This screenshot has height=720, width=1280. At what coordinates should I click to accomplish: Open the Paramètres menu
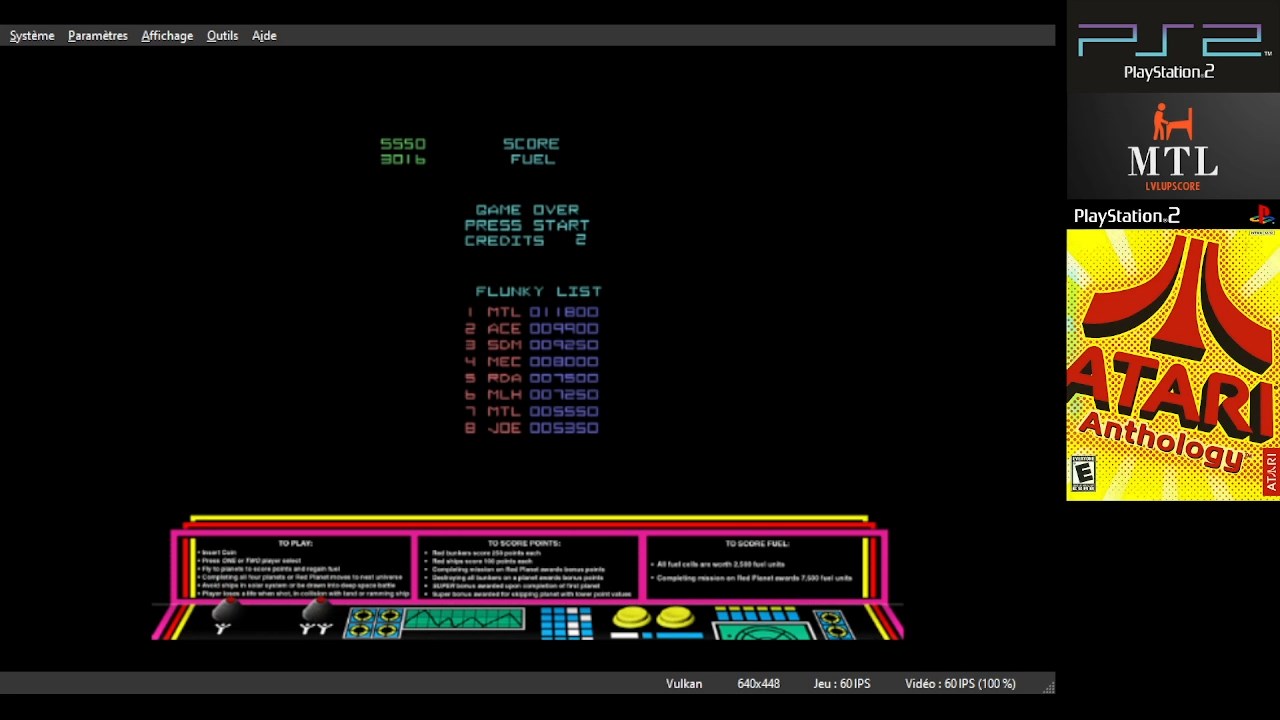pos(98,36)
